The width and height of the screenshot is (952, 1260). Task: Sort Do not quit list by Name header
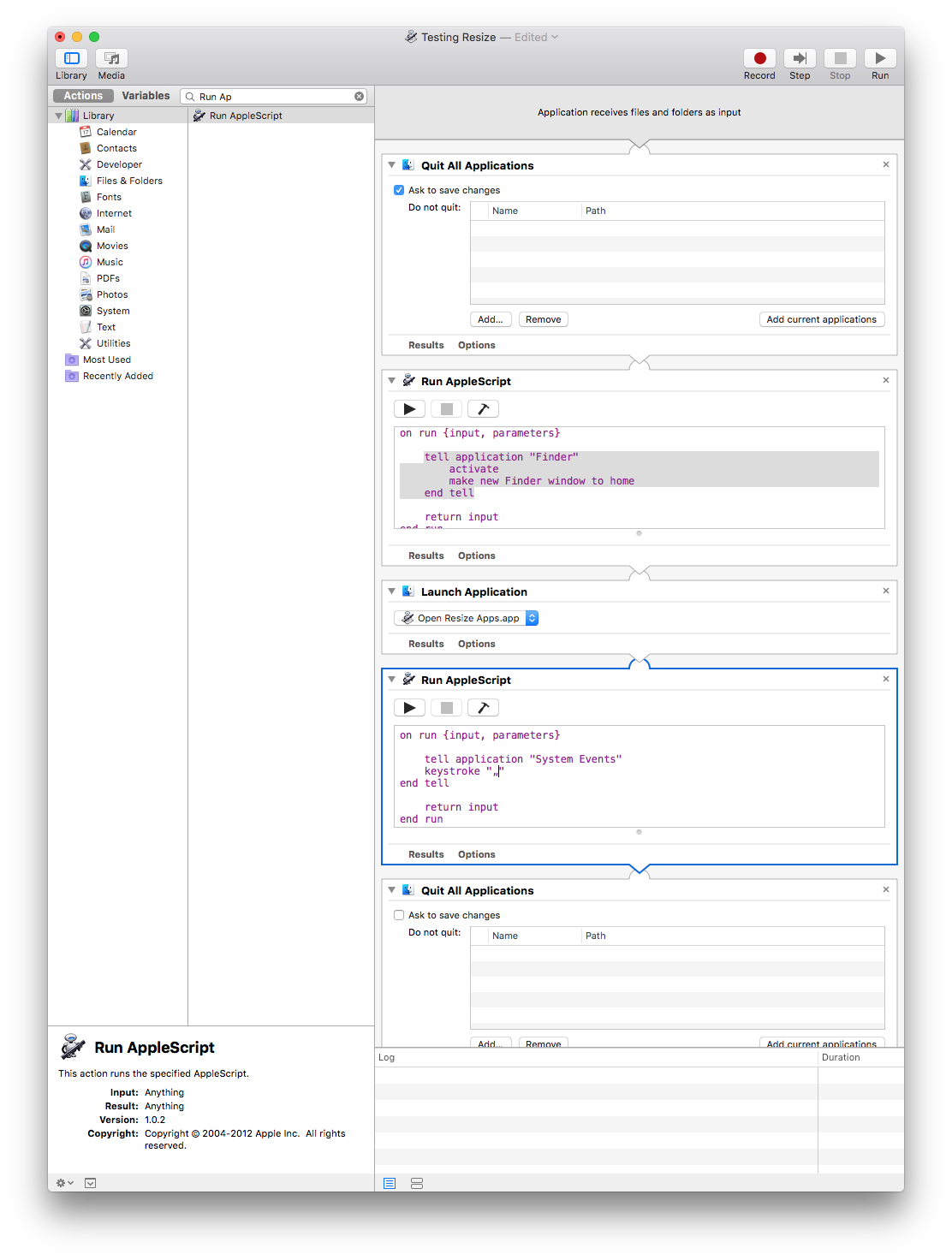[x=534, y=211]
